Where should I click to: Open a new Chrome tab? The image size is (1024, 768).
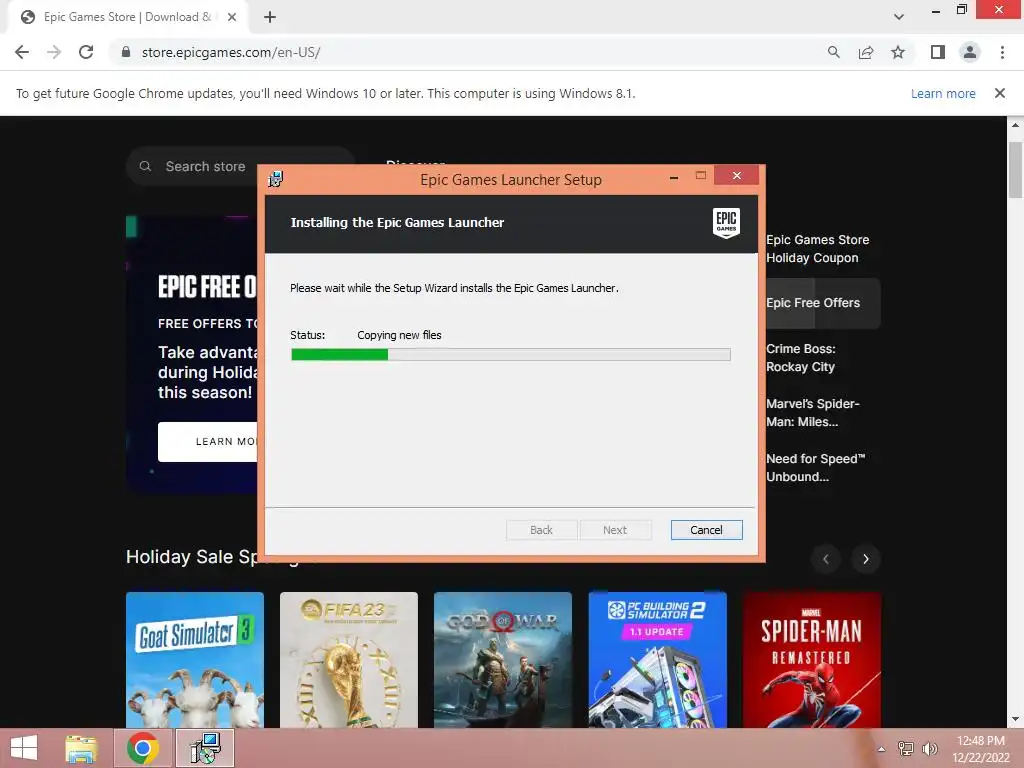270,17
